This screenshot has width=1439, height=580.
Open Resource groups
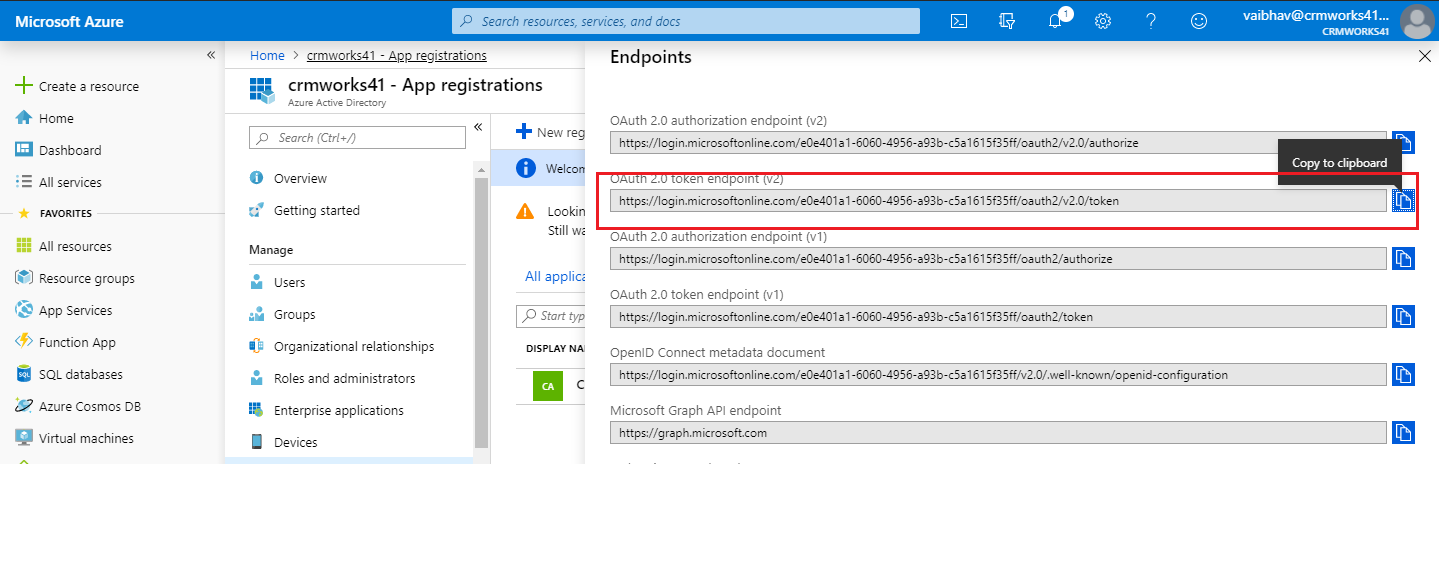[x=75, y=278]
